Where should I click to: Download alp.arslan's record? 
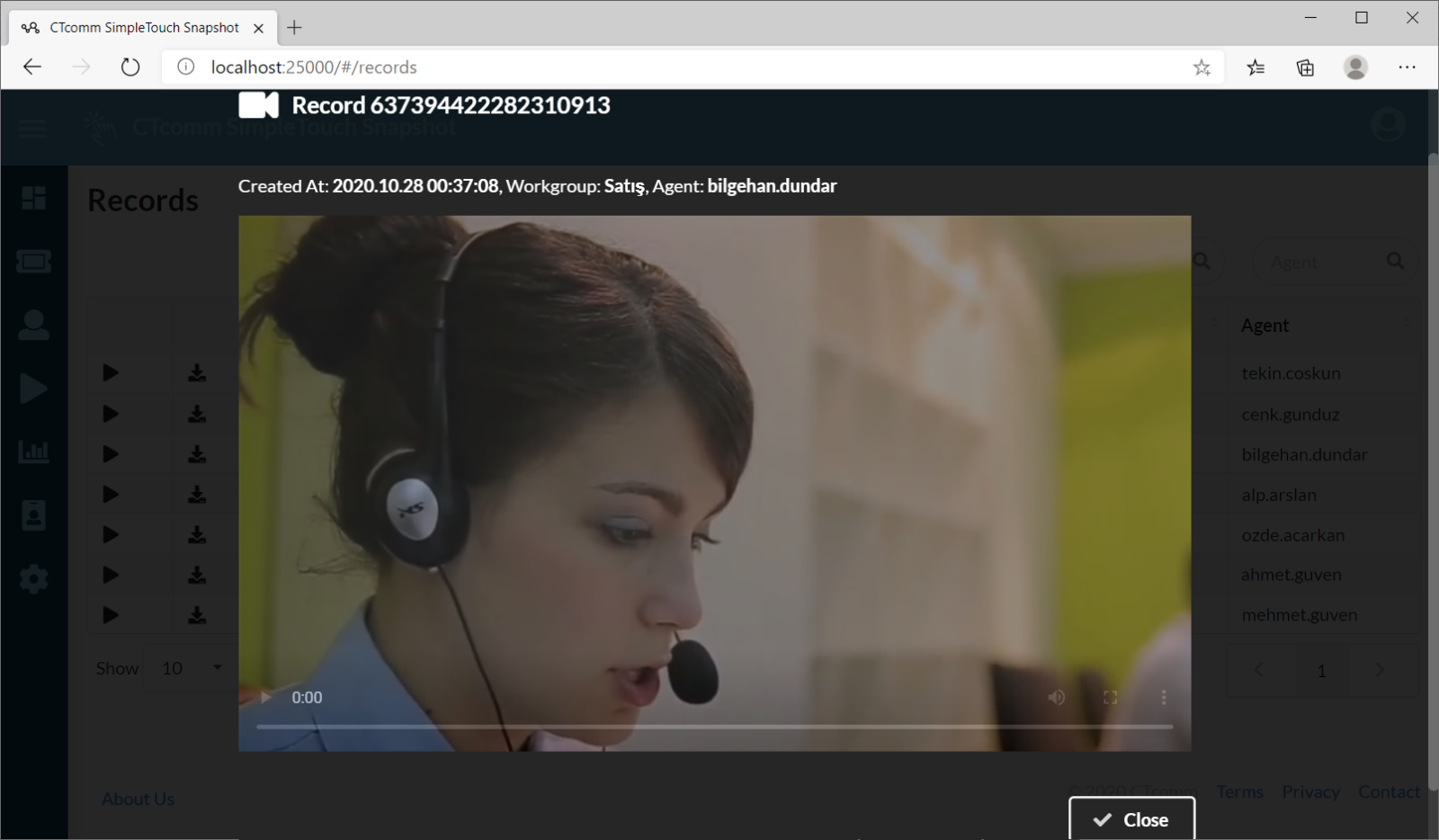tap(197, 494)
